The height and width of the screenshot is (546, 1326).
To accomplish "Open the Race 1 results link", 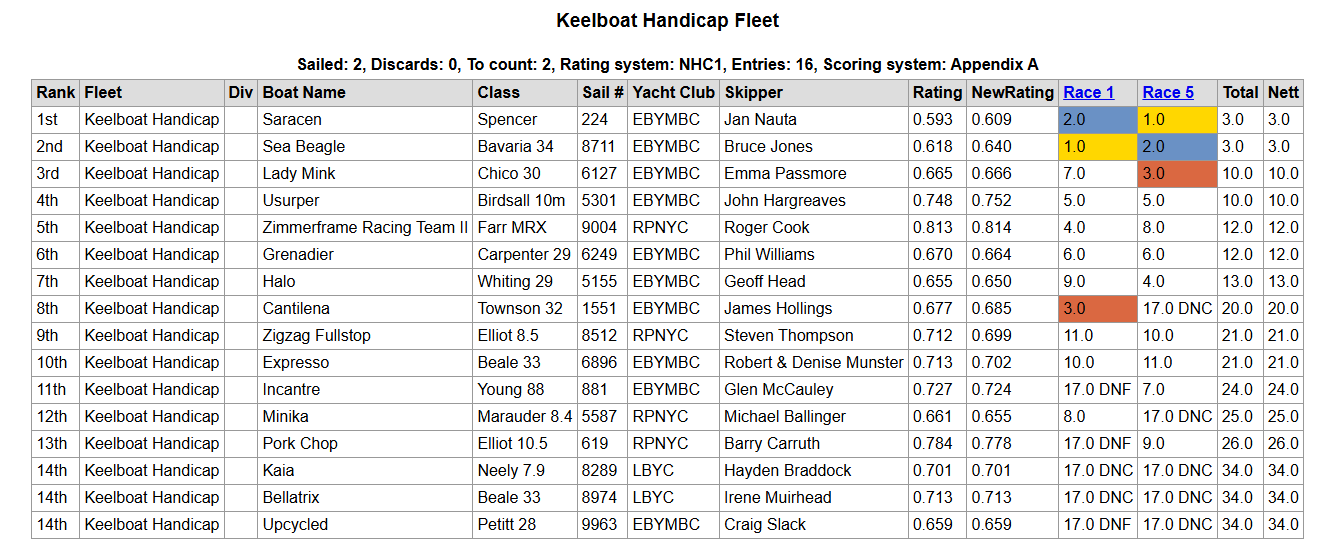I will (1088, 92).
